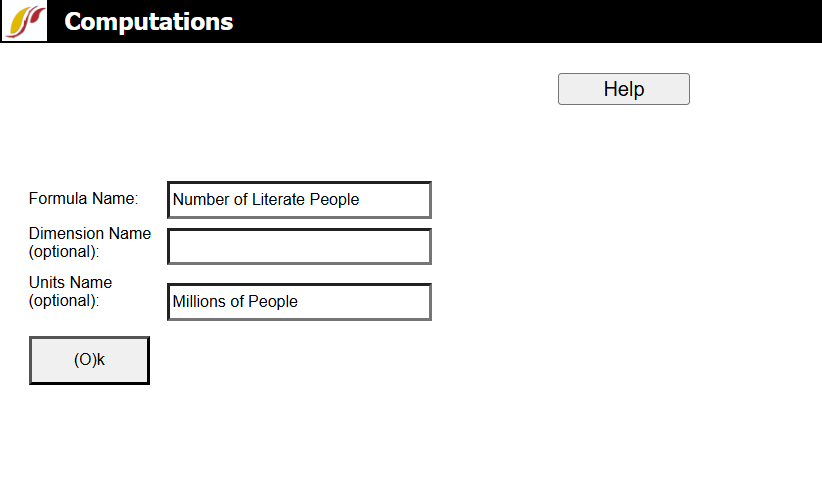Get help for the Computations form
Viewport: 822px width, 502px height.
623,89
